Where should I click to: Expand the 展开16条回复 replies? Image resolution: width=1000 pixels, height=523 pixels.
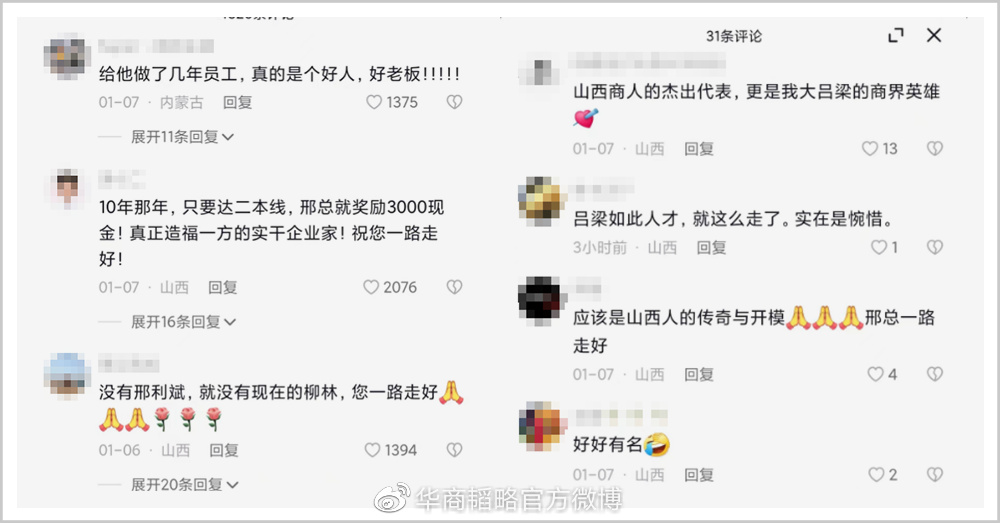coord(184,321)
